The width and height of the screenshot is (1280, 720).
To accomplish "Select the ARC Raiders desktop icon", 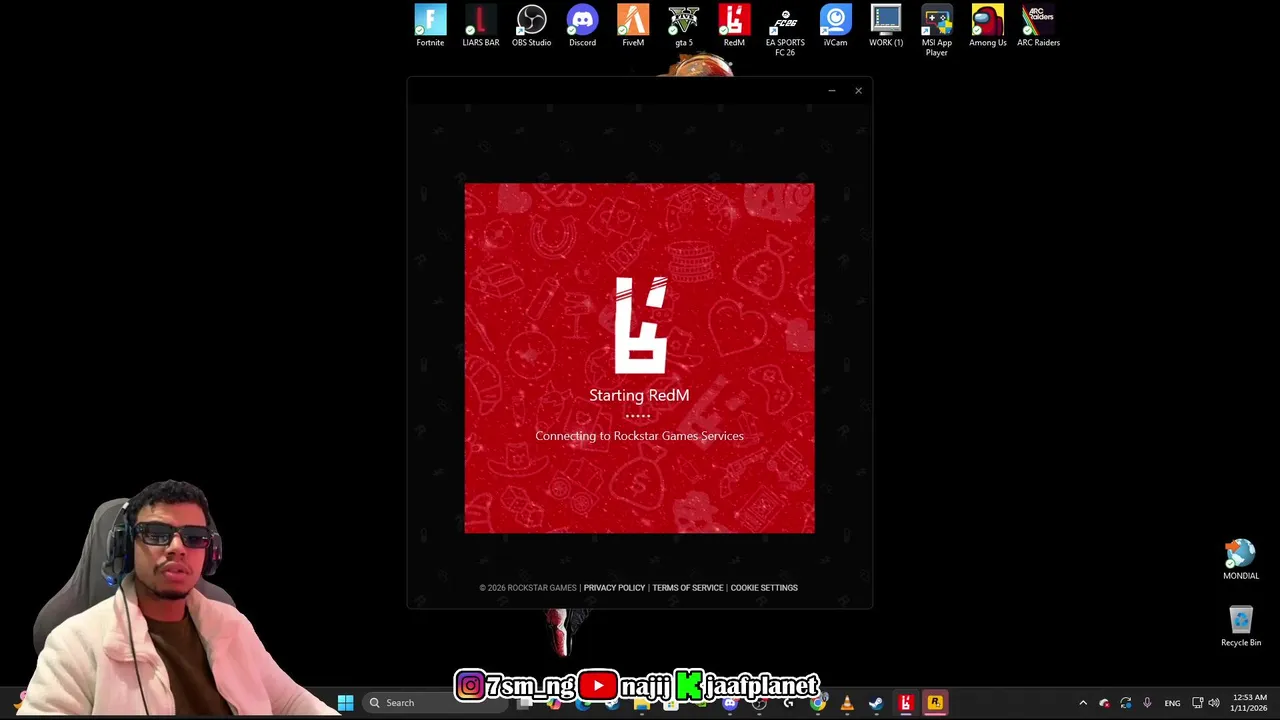I will click(1038, 26).
